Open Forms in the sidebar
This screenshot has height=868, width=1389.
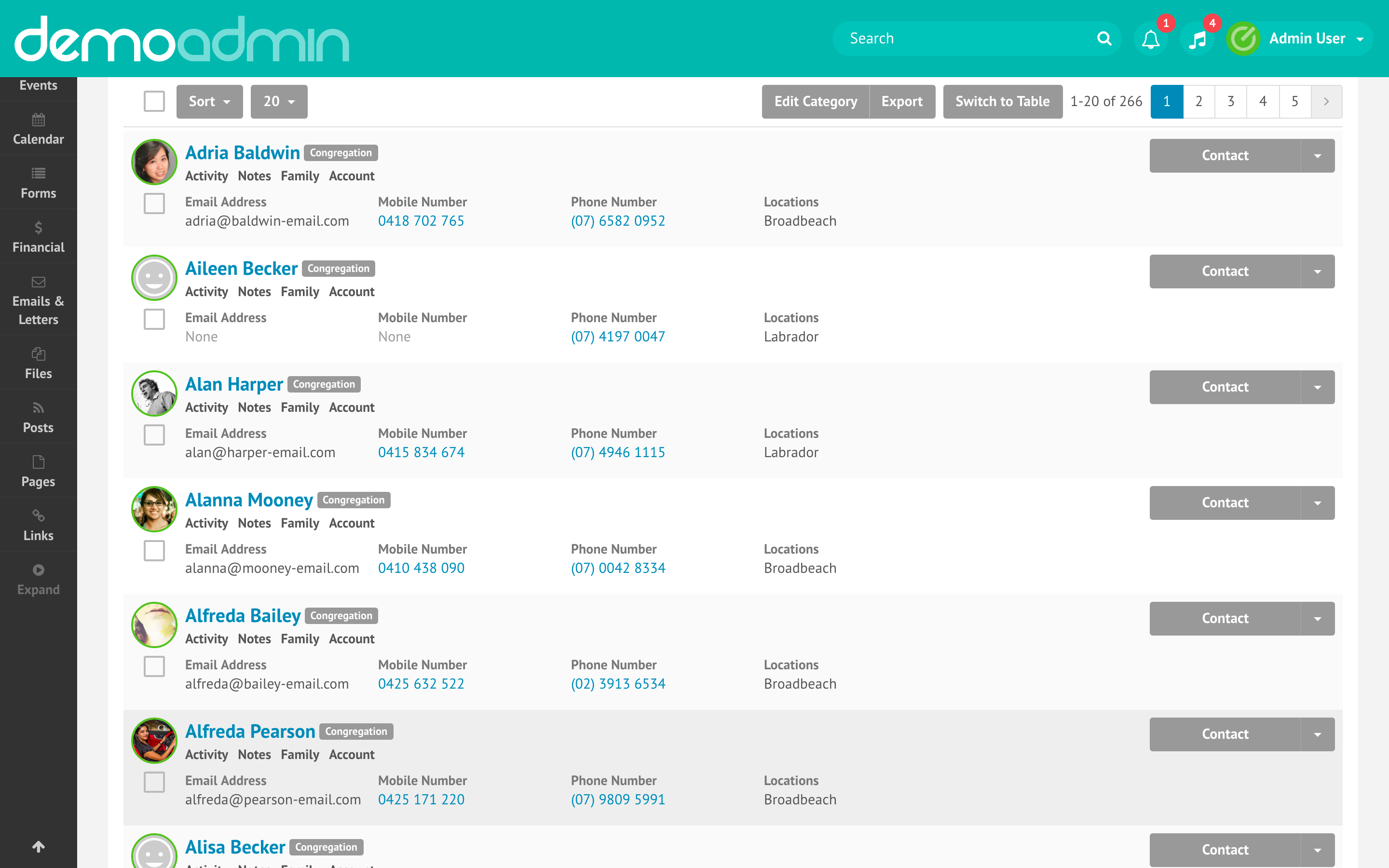(x=39, y=183)
